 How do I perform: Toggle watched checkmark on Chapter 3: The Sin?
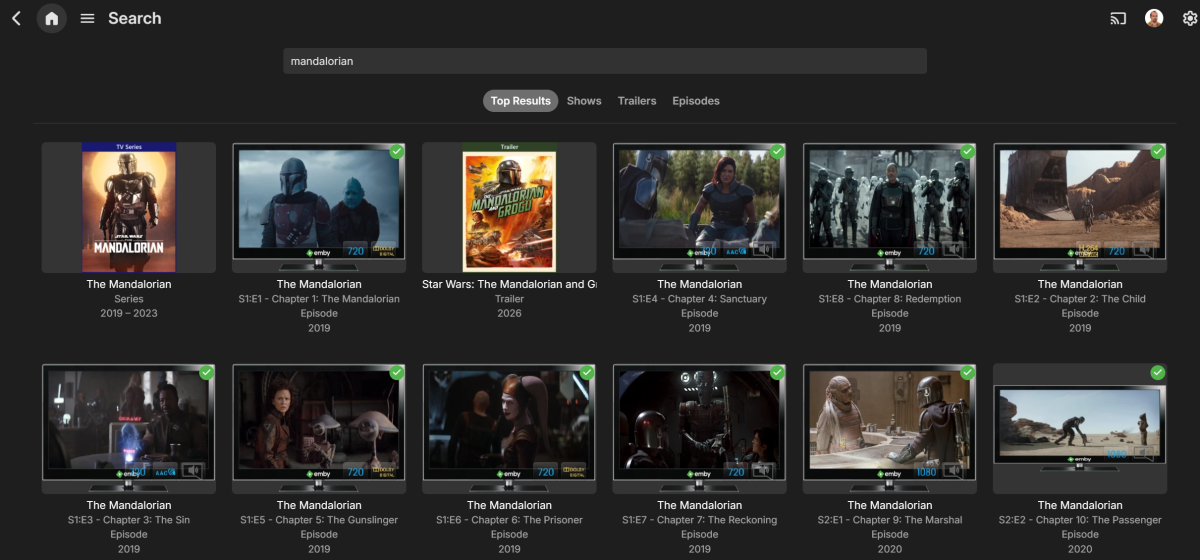207,373
